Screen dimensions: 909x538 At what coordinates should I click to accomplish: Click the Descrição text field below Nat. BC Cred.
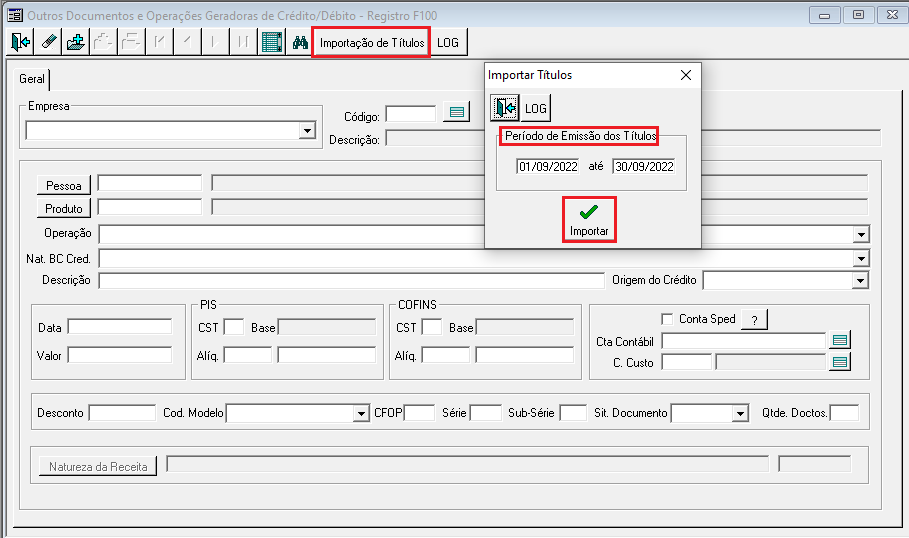[351, 281]
